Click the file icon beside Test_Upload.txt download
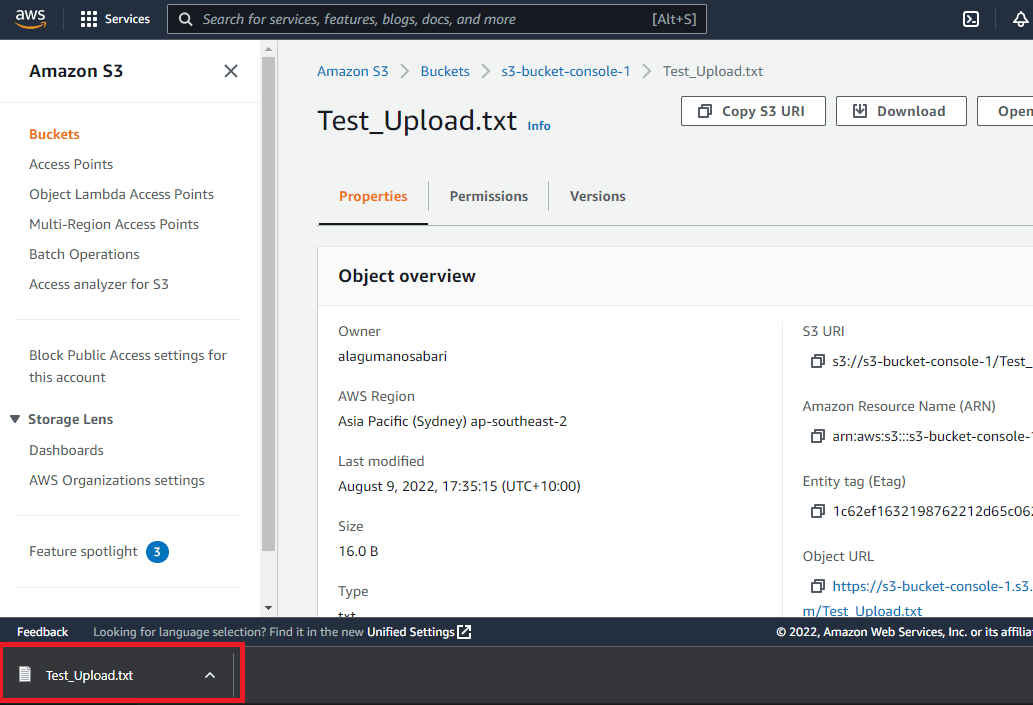 pyautogui.click(x=25, y=675)
